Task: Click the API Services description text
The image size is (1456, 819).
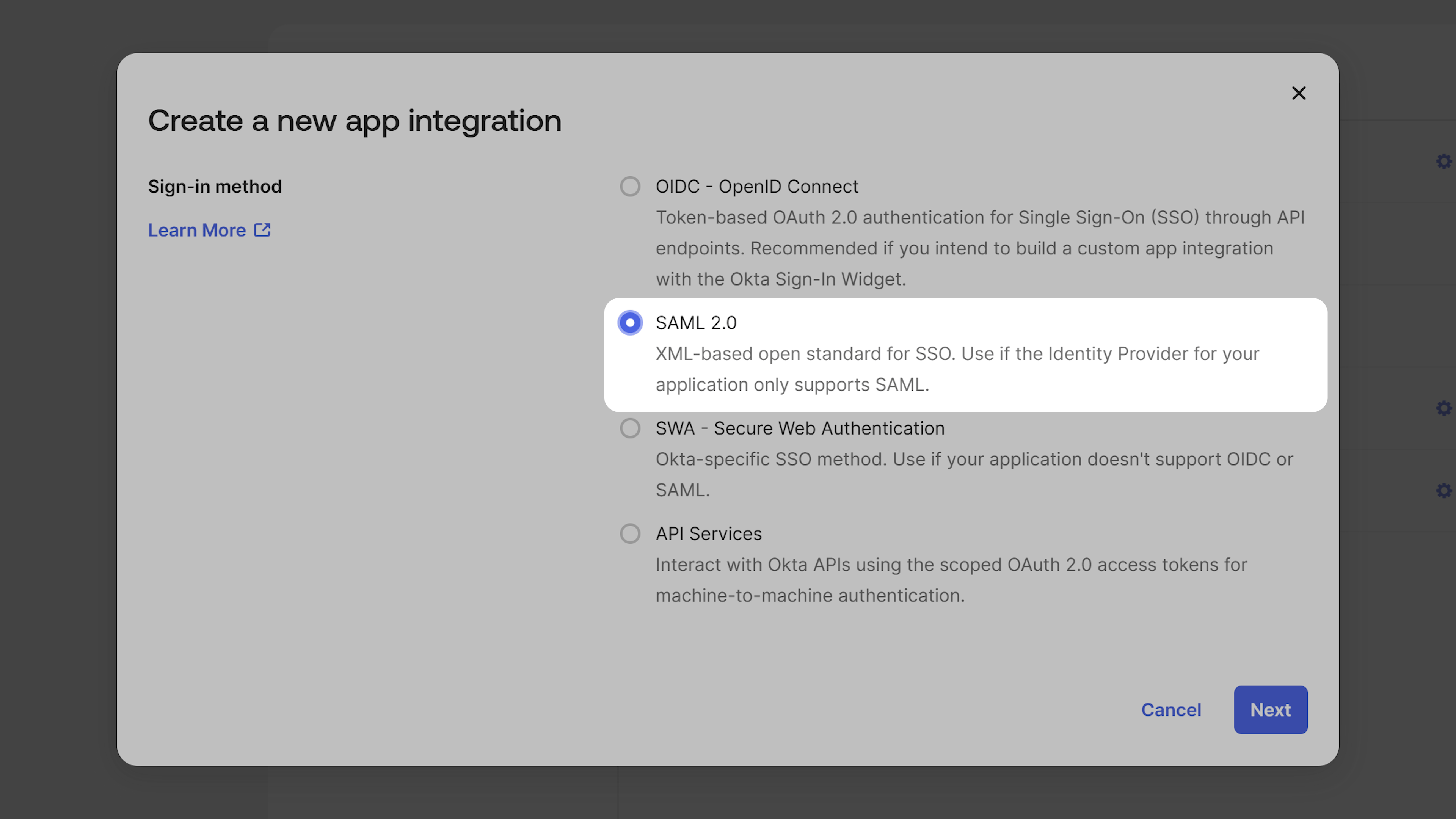Action: coord(951,580)
